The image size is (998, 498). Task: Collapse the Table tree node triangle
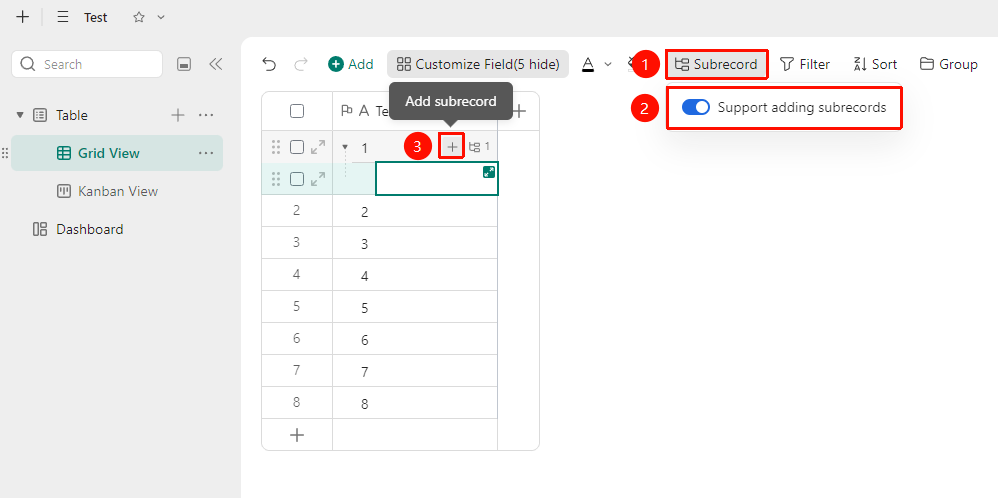(20, 115)
